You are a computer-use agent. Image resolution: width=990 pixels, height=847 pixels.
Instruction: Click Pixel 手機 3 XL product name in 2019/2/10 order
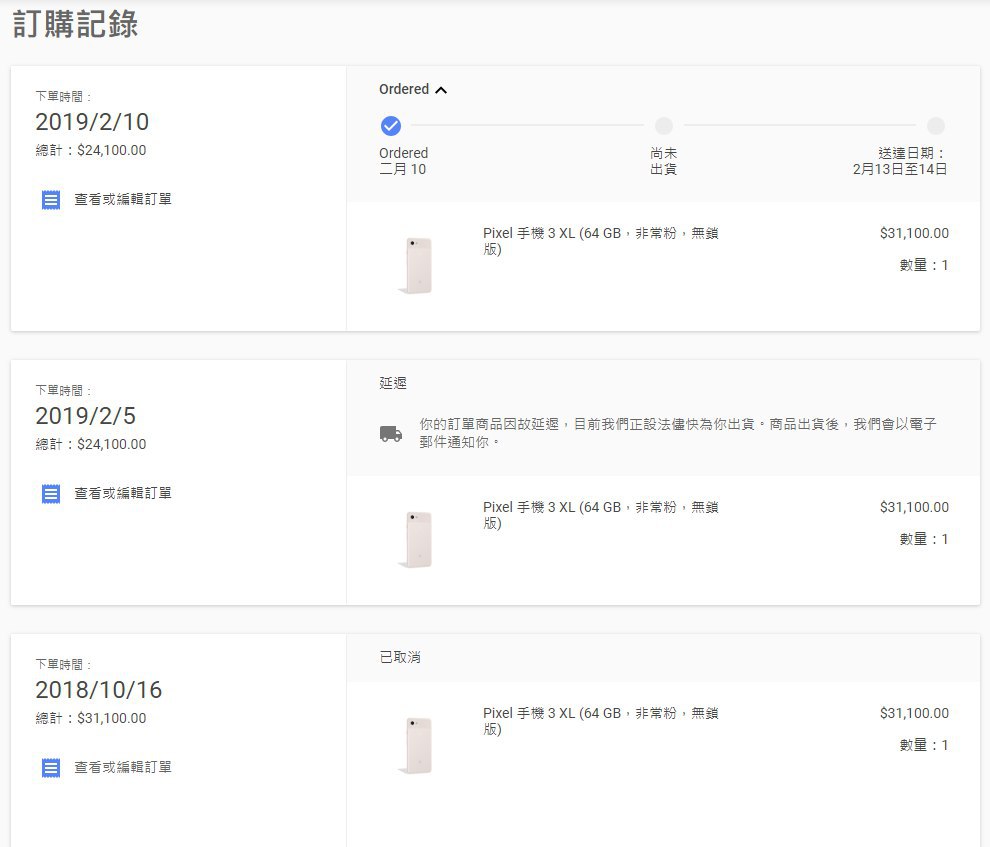[600, 241]
